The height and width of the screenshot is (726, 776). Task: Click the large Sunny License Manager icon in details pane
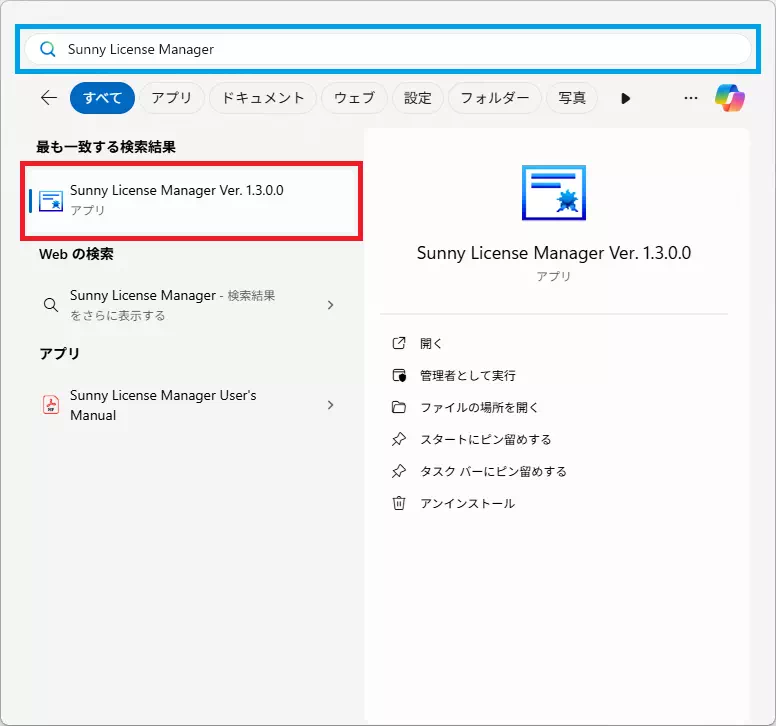(x=554, y=193)
